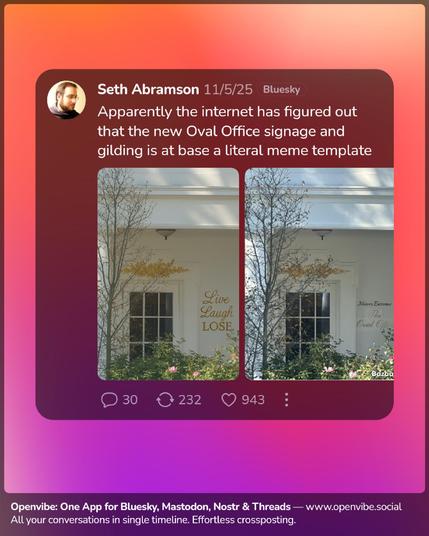The width and height of the screenshot is (429, 536).
Task: Visit the www.openvibe.social link
Action: [353, 507]
